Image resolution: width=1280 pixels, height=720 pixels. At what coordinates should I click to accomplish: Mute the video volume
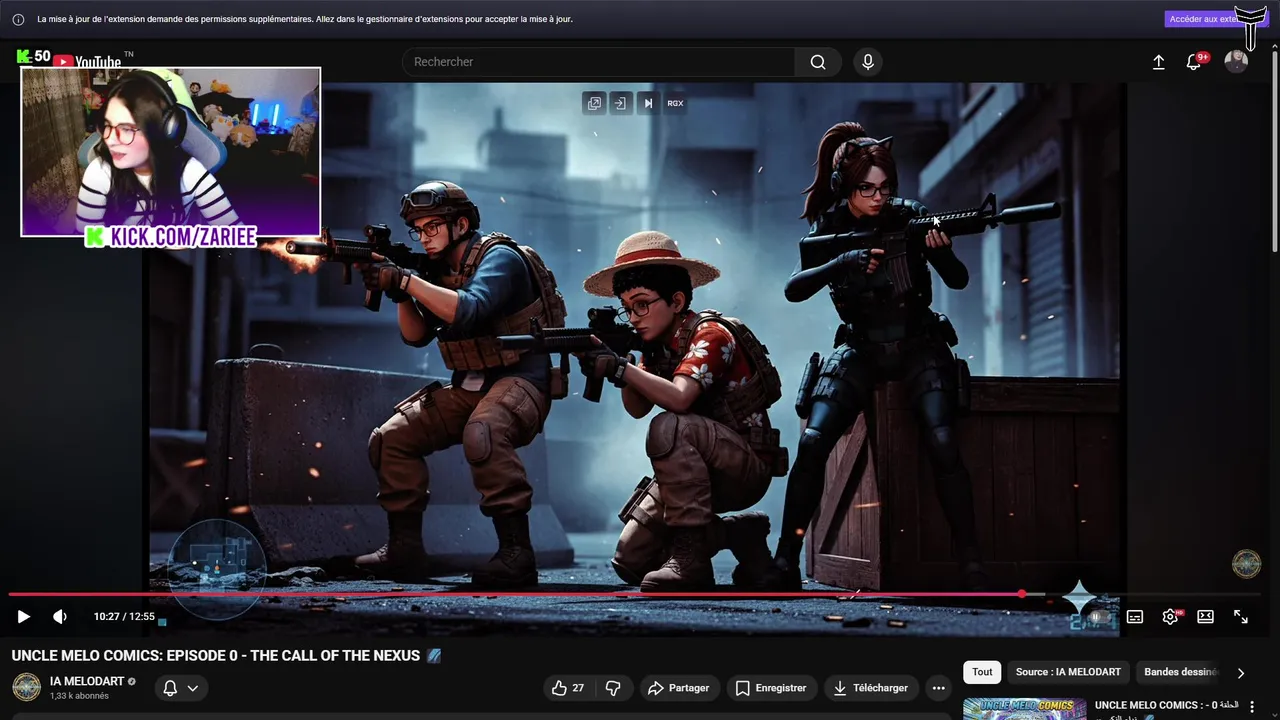[x=60, y=617]
